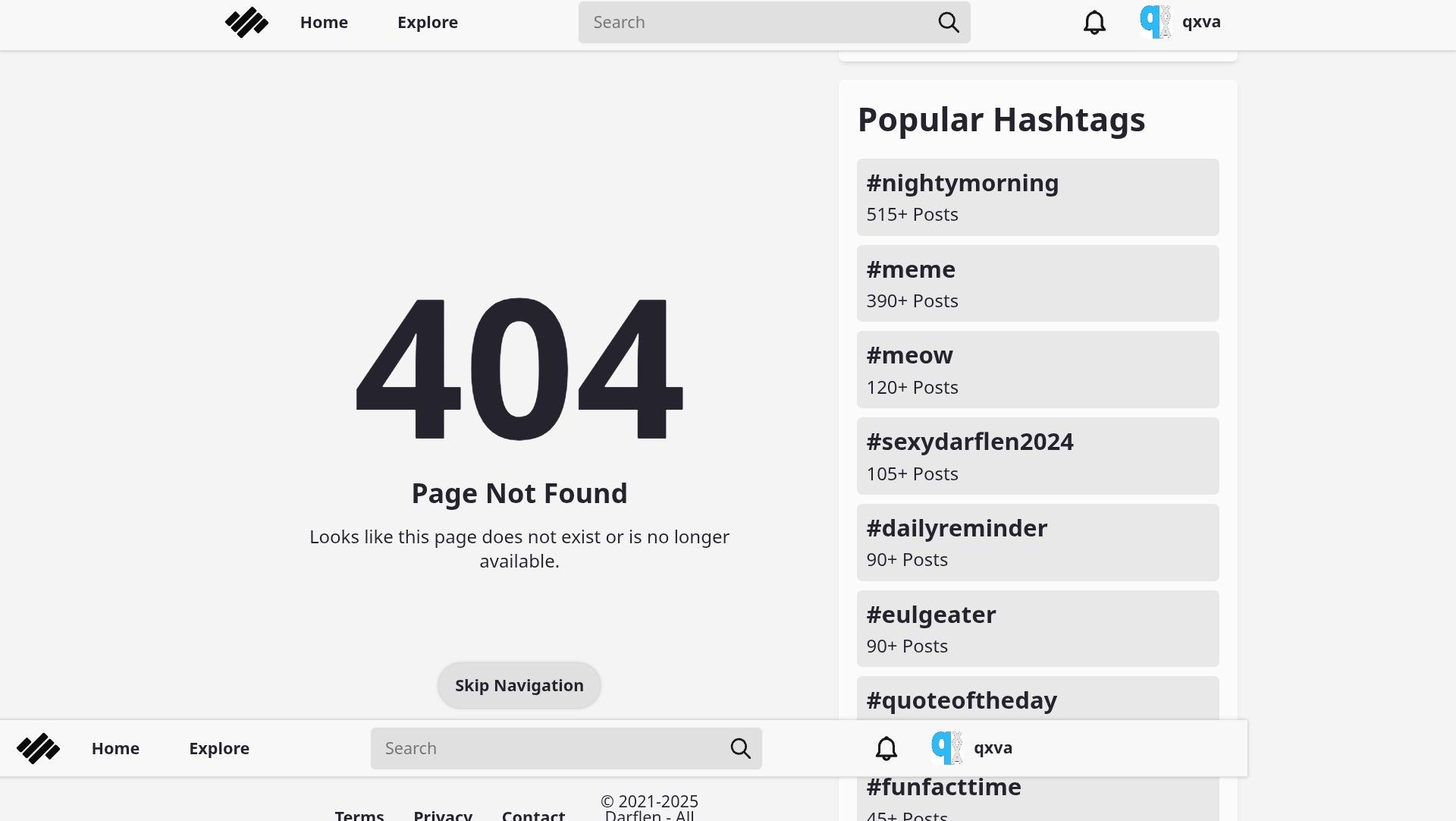Image resolution: width=1456 pixels, height=821 pixels.
Task: Click the Darflen logo in the lower navigation bar
Action: pos(38,748)
